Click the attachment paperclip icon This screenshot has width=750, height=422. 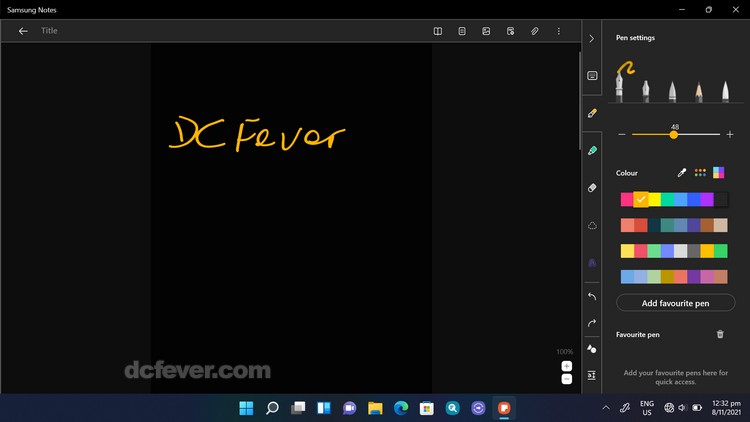click(x=534, y=31)
